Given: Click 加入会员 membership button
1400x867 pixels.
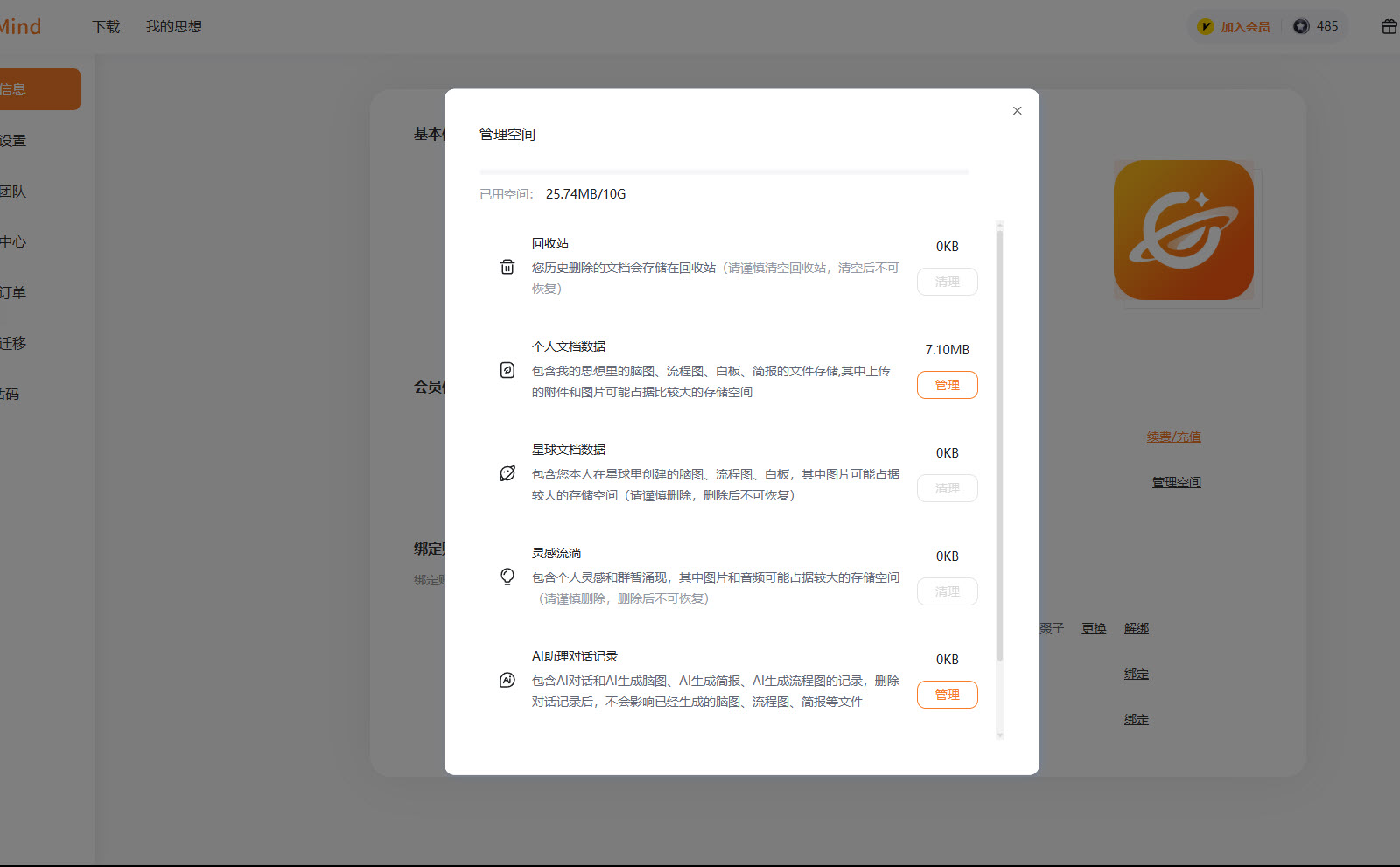Looking at the screenshot, I should click(x=1245, y=27).
